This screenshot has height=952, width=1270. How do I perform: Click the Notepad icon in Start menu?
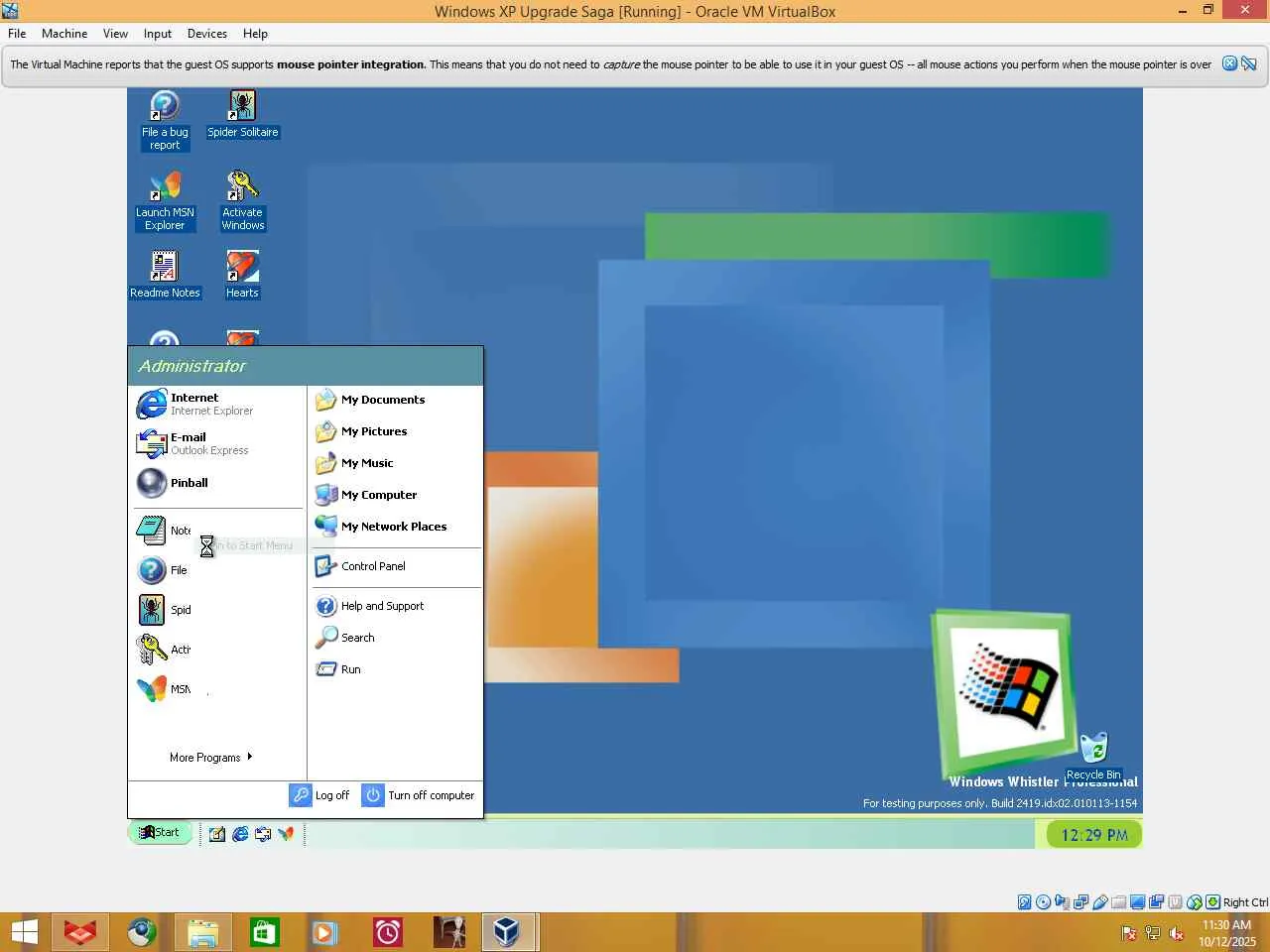pyautogui.click(x=152, y=531)
